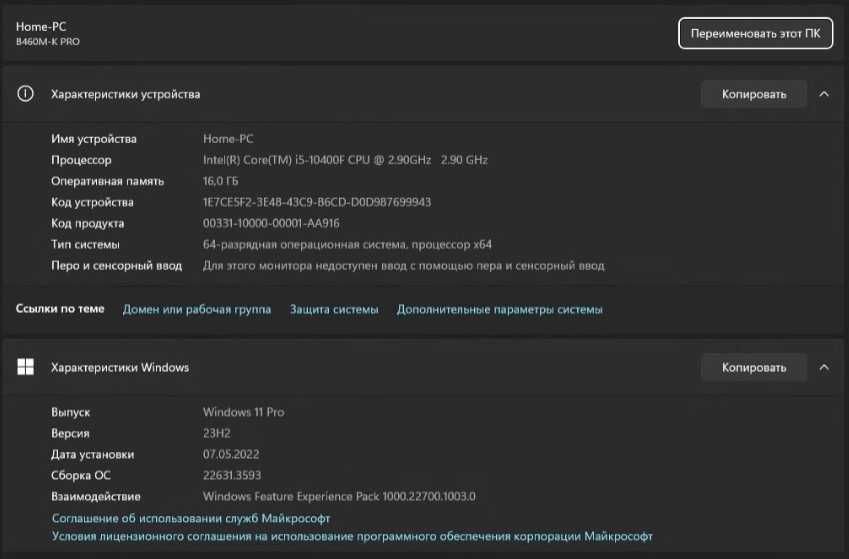Copy Windows specifications with Копировать button
The height and width of the screenshot is (559, 849).
tap(754, 367)
